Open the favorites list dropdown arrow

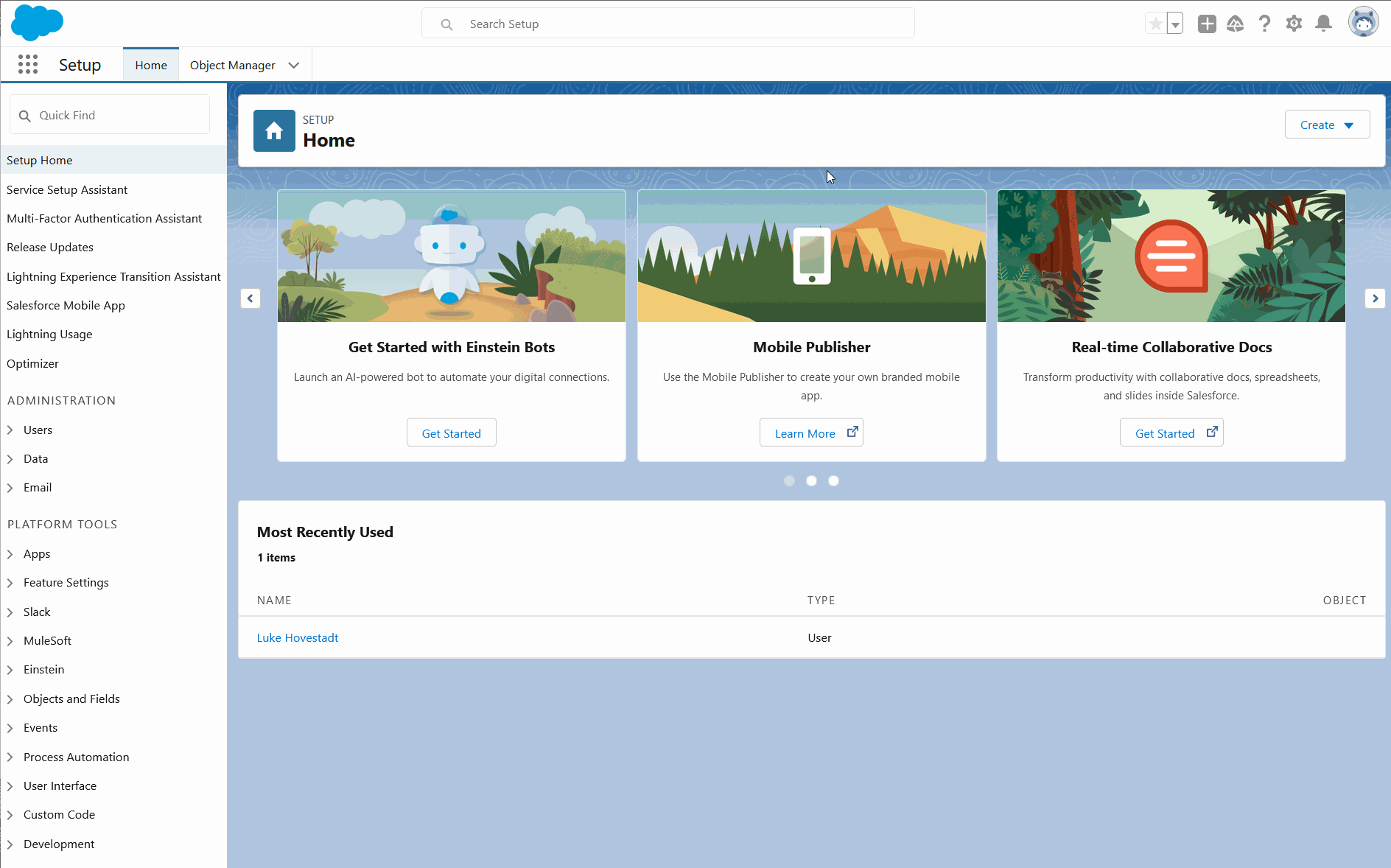coord(1175,24)
